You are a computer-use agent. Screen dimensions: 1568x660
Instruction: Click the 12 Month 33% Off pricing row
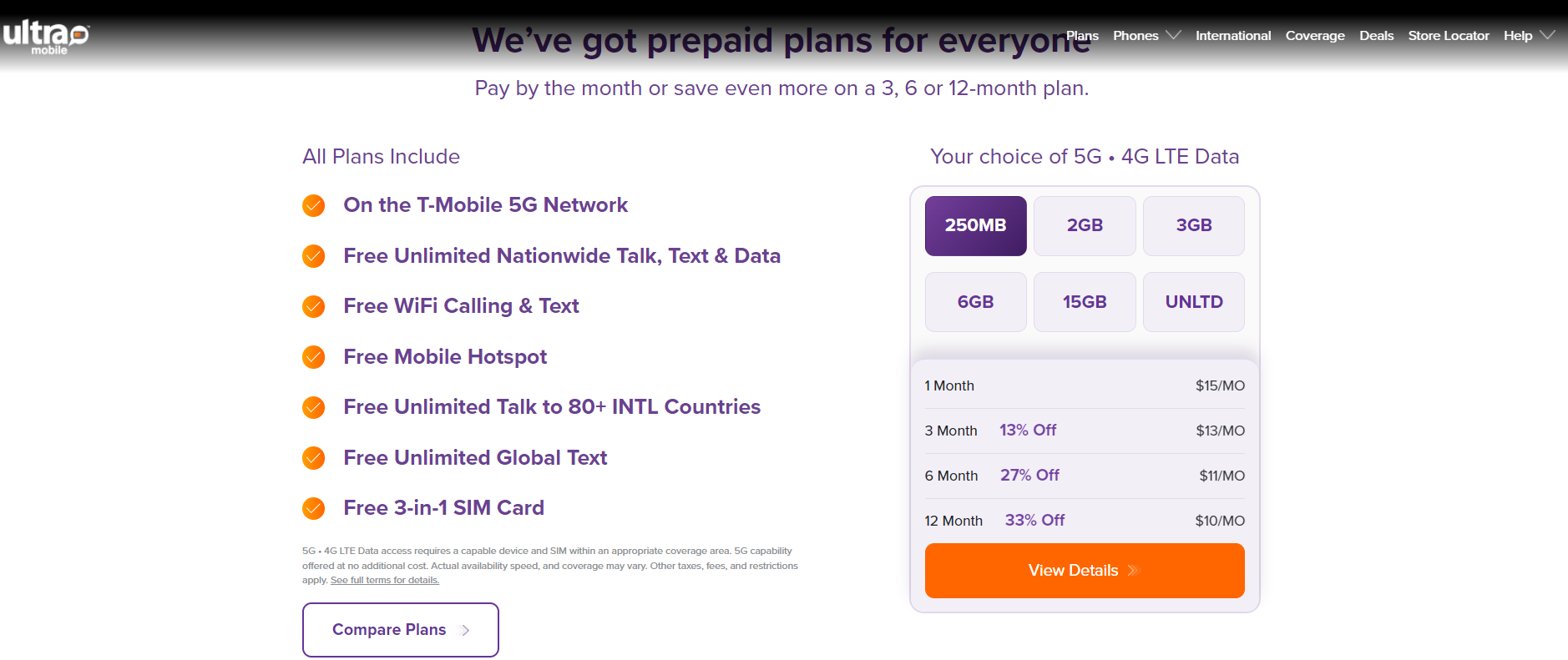click(1084, 521)
